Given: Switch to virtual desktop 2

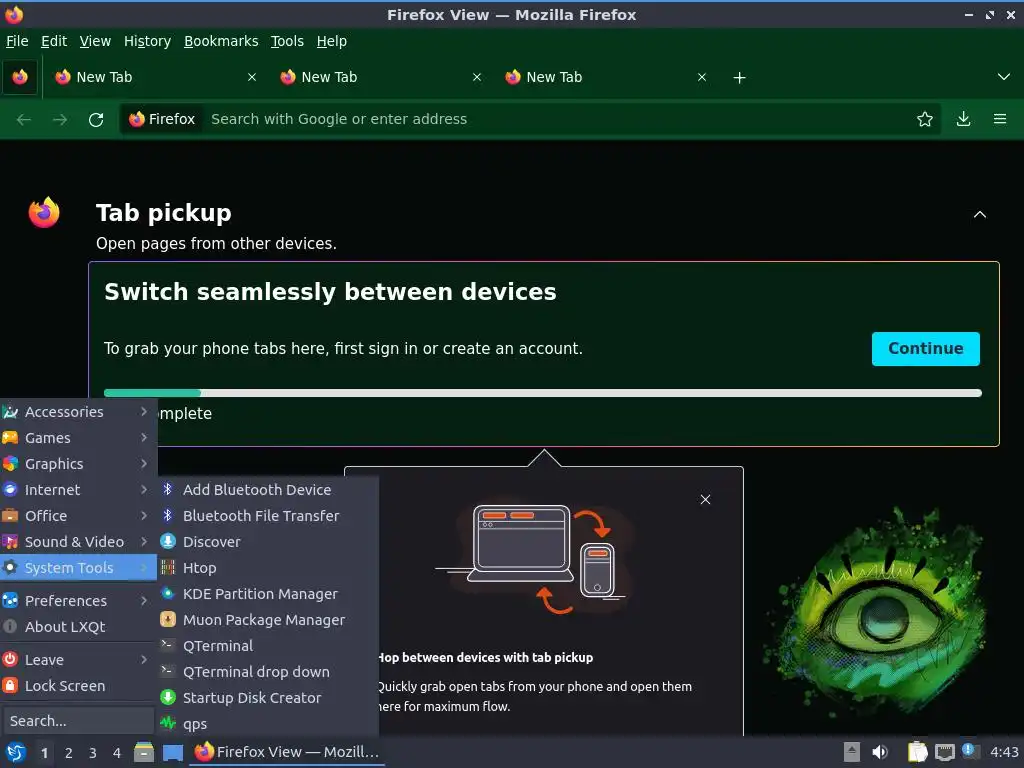Looking at the screenshot, I should (69, 753).
